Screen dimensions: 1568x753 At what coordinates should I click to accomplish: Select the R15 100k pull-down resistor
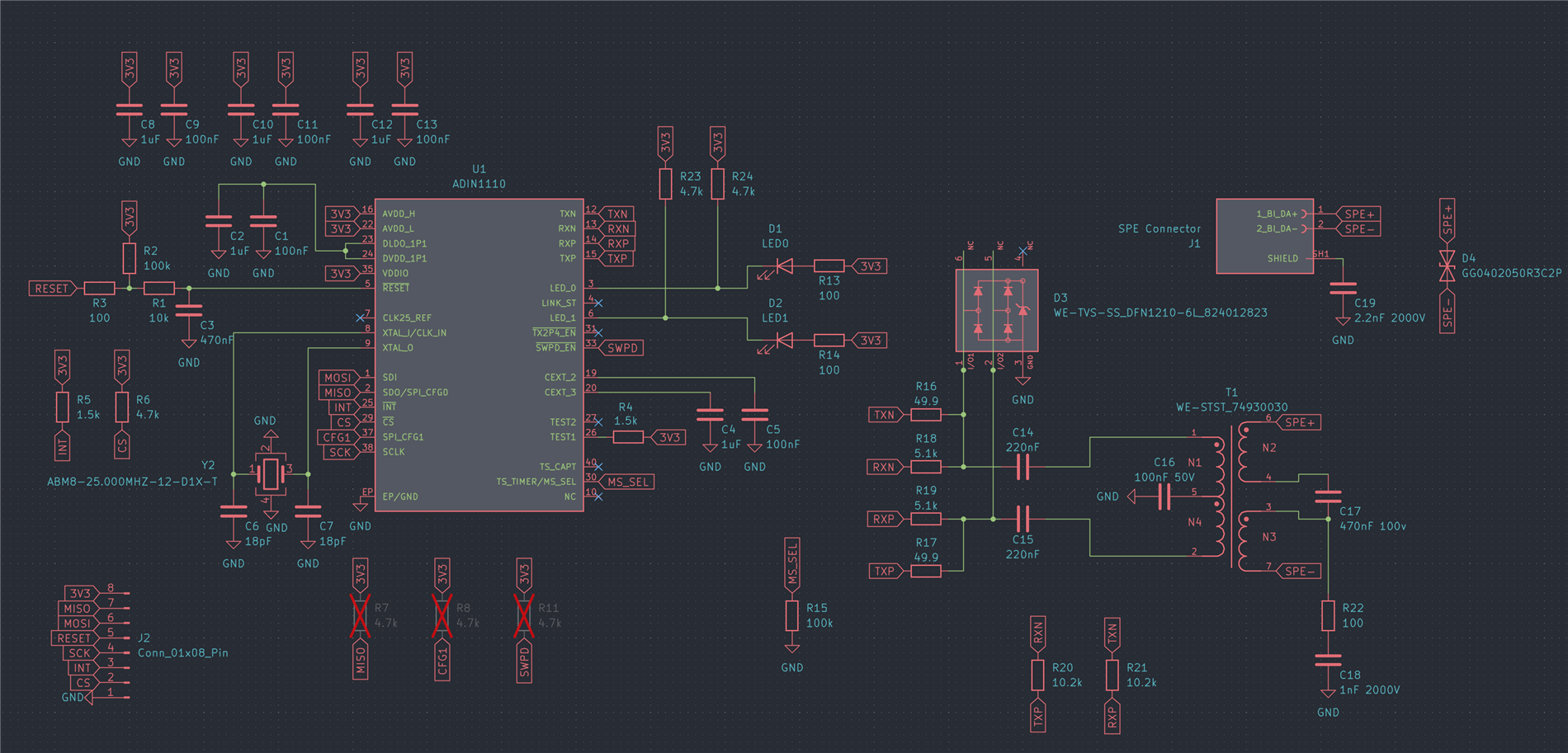[791, 615]
